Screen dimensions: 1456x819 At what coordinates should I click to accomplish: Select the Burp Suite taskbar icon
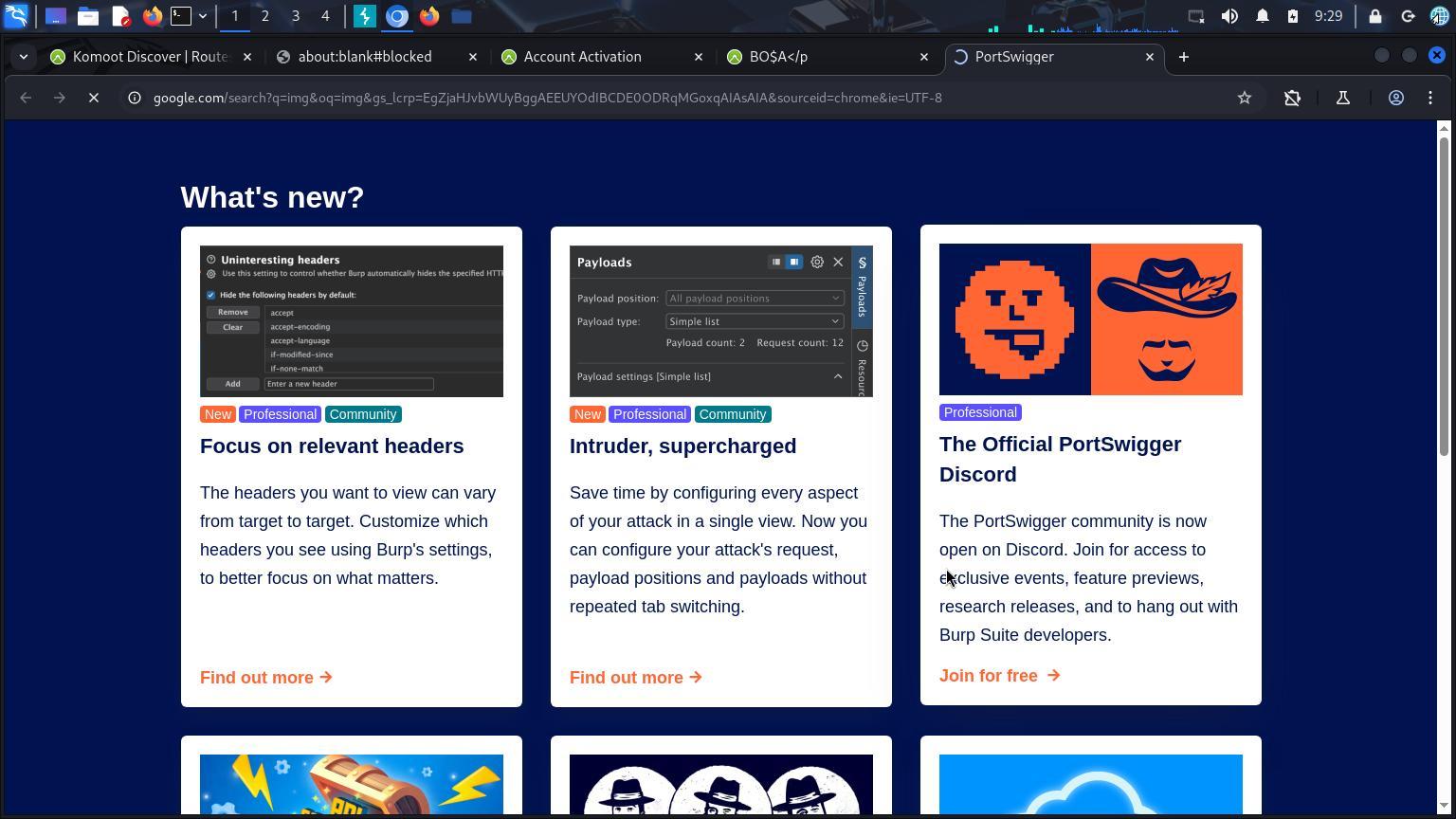(365, 16)
